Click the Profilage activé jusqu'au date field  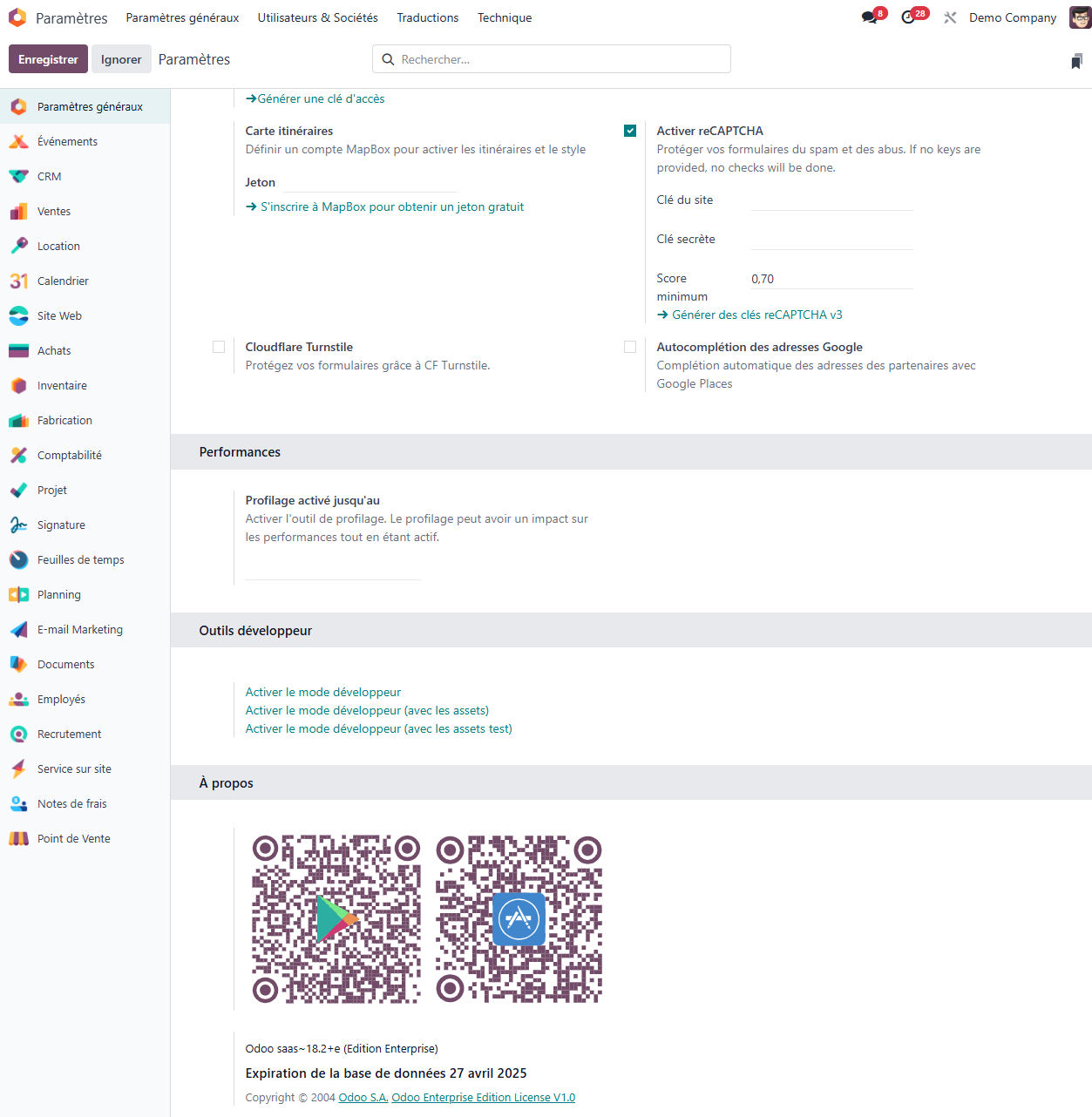tap(333, 569)
